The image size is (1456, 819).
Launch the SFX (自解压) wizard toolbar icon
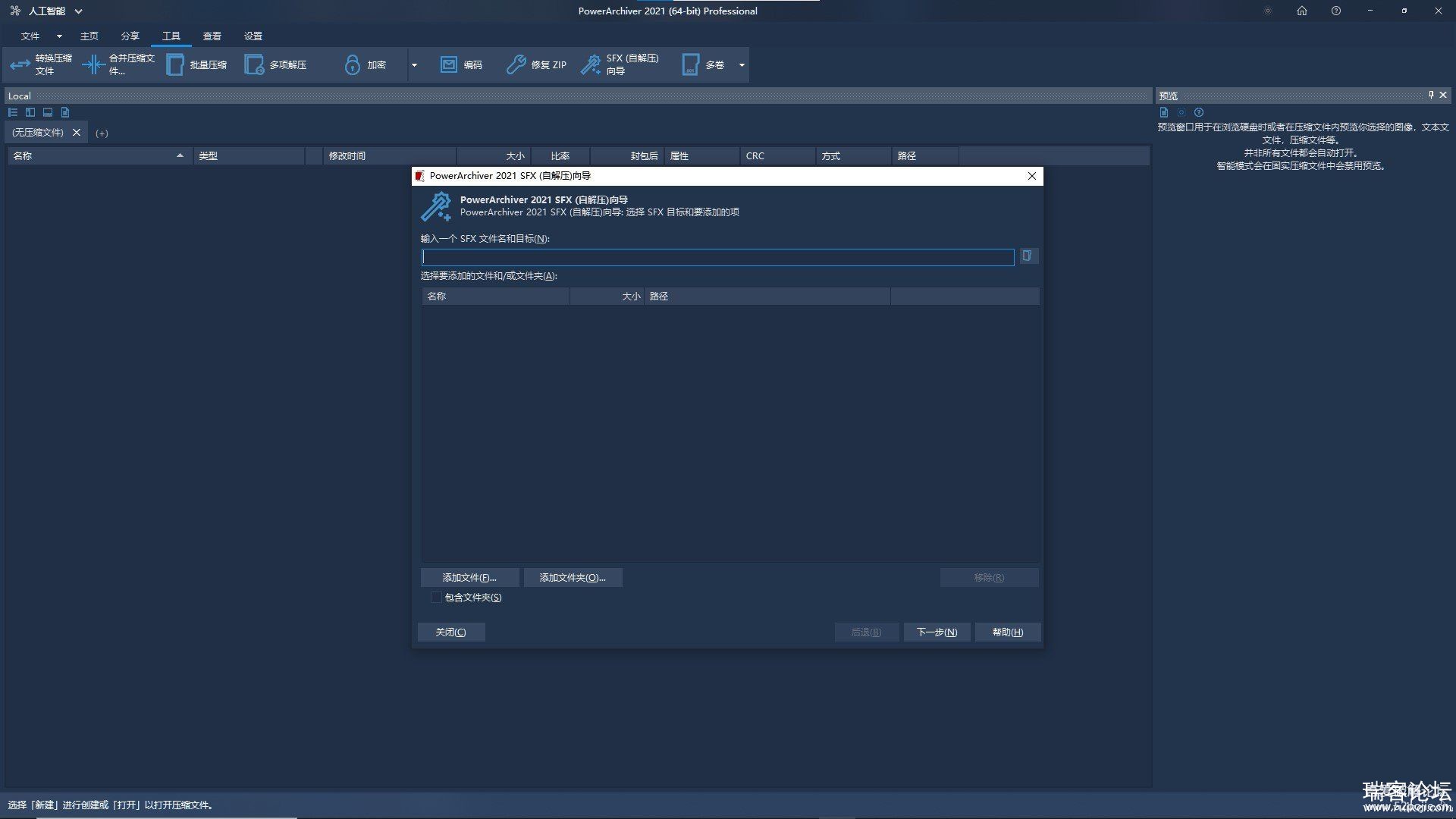tap(591, 65)
